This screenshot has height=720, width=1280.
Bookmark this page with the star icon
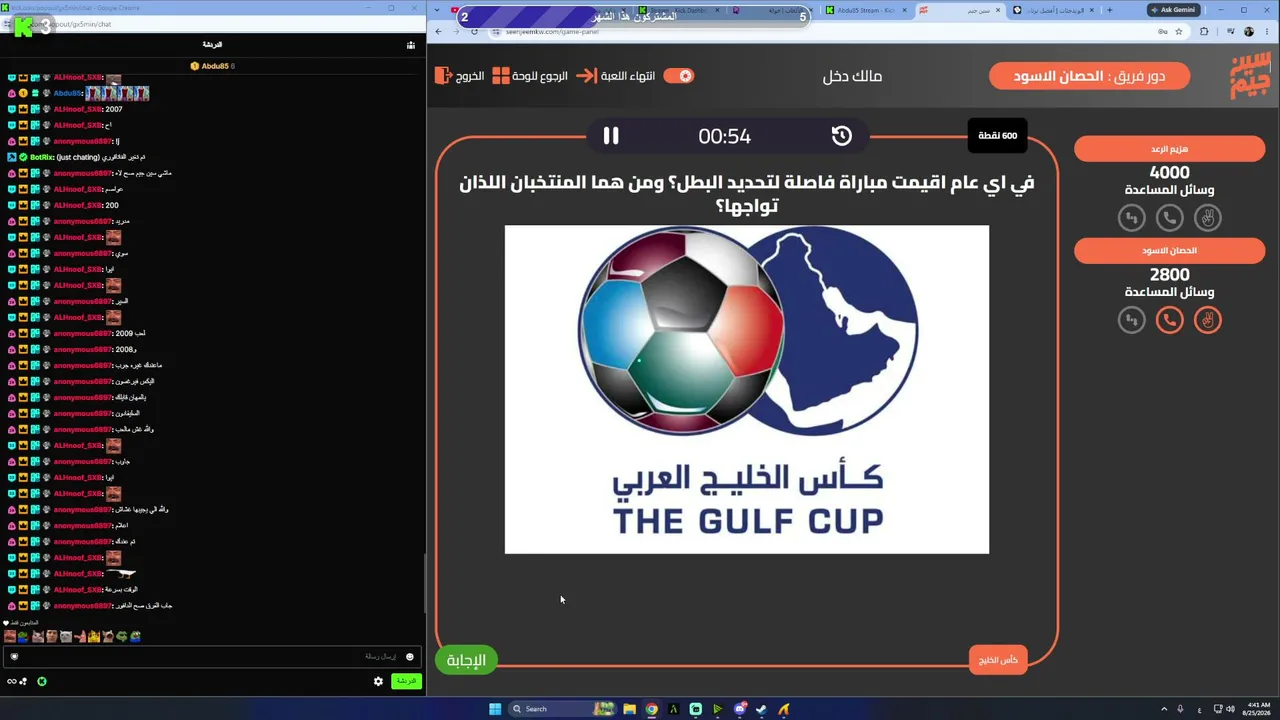[x=1179, y=32]
